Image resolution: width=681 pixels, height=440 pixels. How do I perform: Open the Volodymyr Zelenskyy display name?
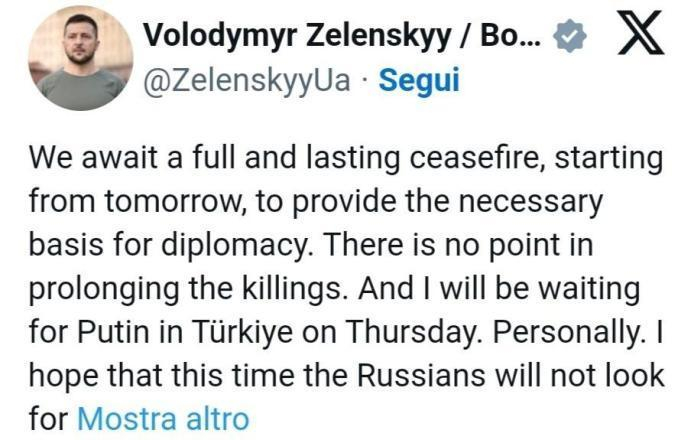click(298, 36)
